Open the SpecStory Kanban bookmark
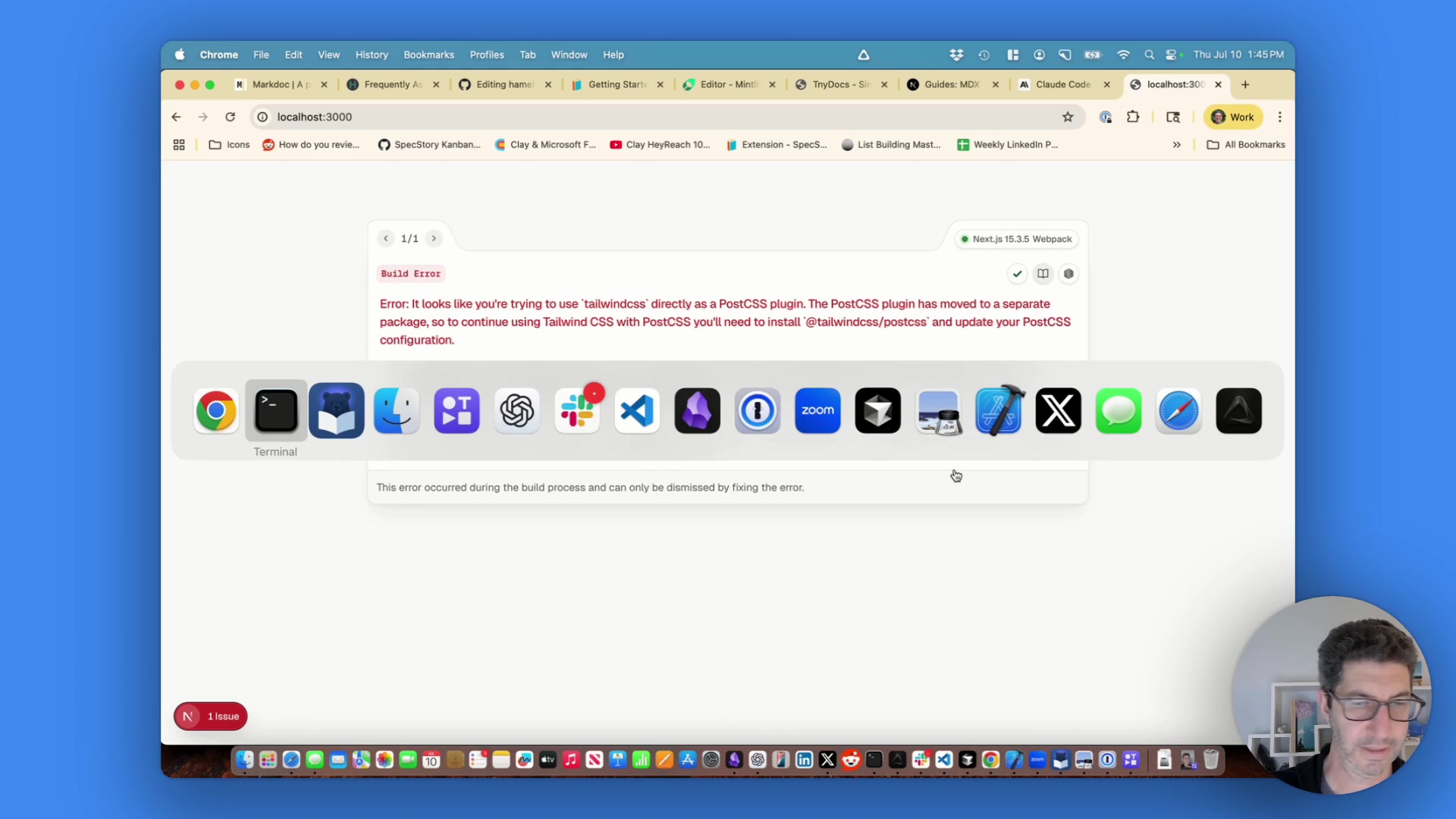 pyautogui.click(x=429, y=145)
